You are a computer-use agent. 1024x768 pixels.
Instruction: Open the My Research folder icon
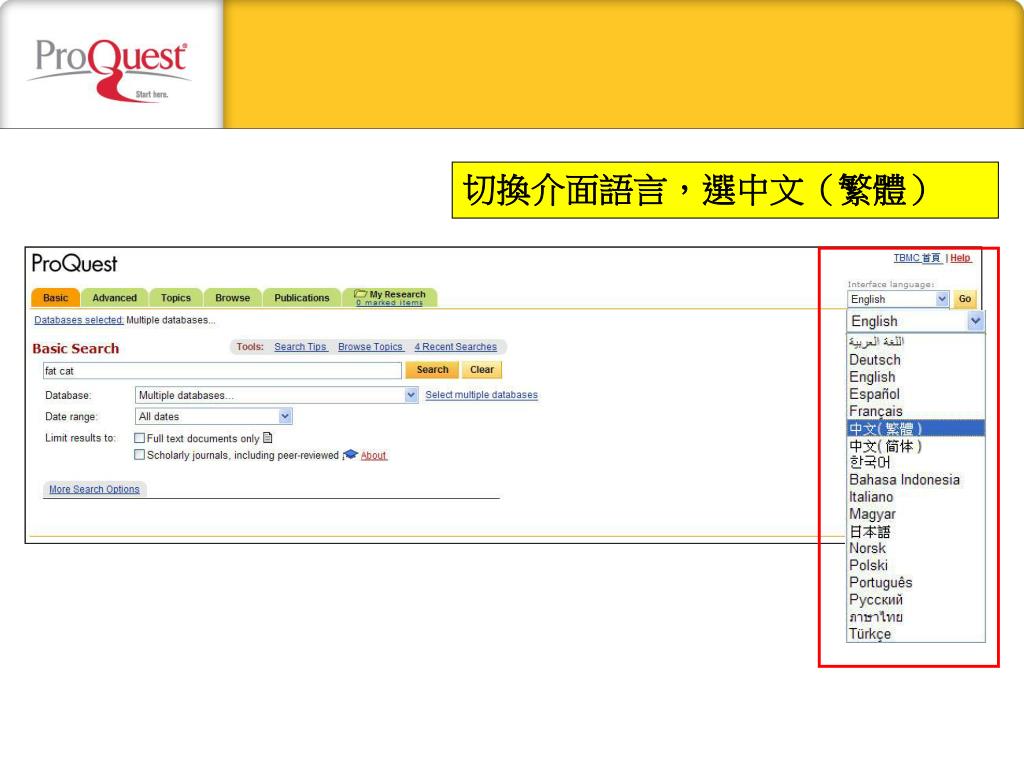(x=360, y=294)
